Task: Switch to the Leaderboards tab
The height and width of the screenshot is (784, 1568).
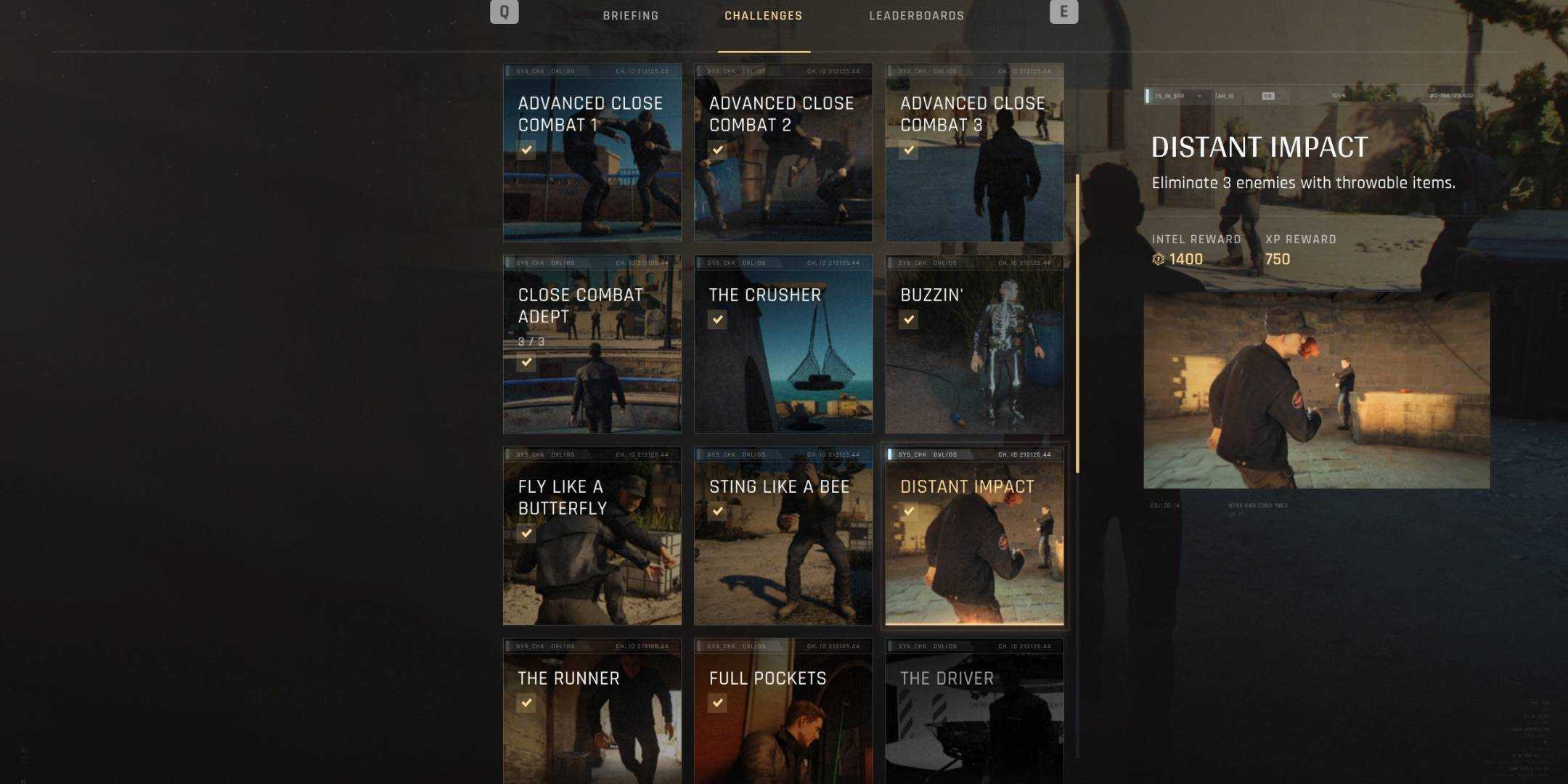Action: (917, 16)
